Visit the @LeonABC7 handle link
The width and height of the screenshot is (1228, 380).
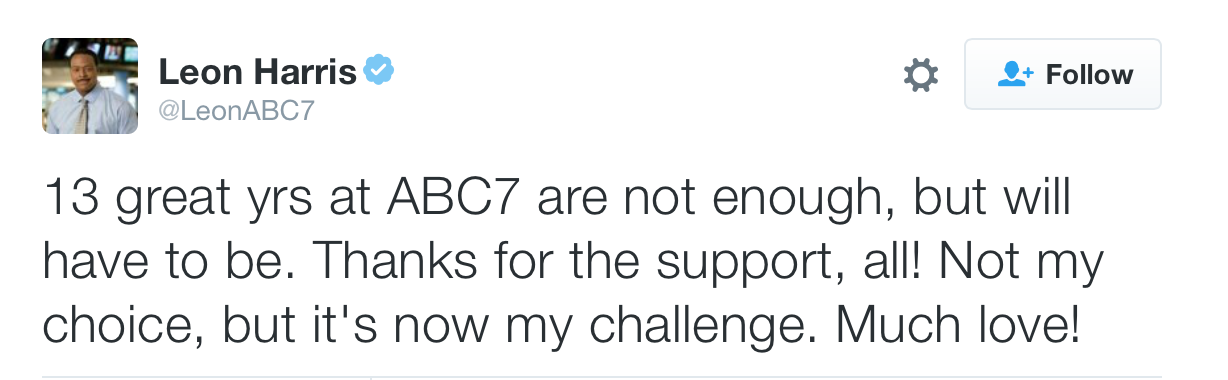236,111
